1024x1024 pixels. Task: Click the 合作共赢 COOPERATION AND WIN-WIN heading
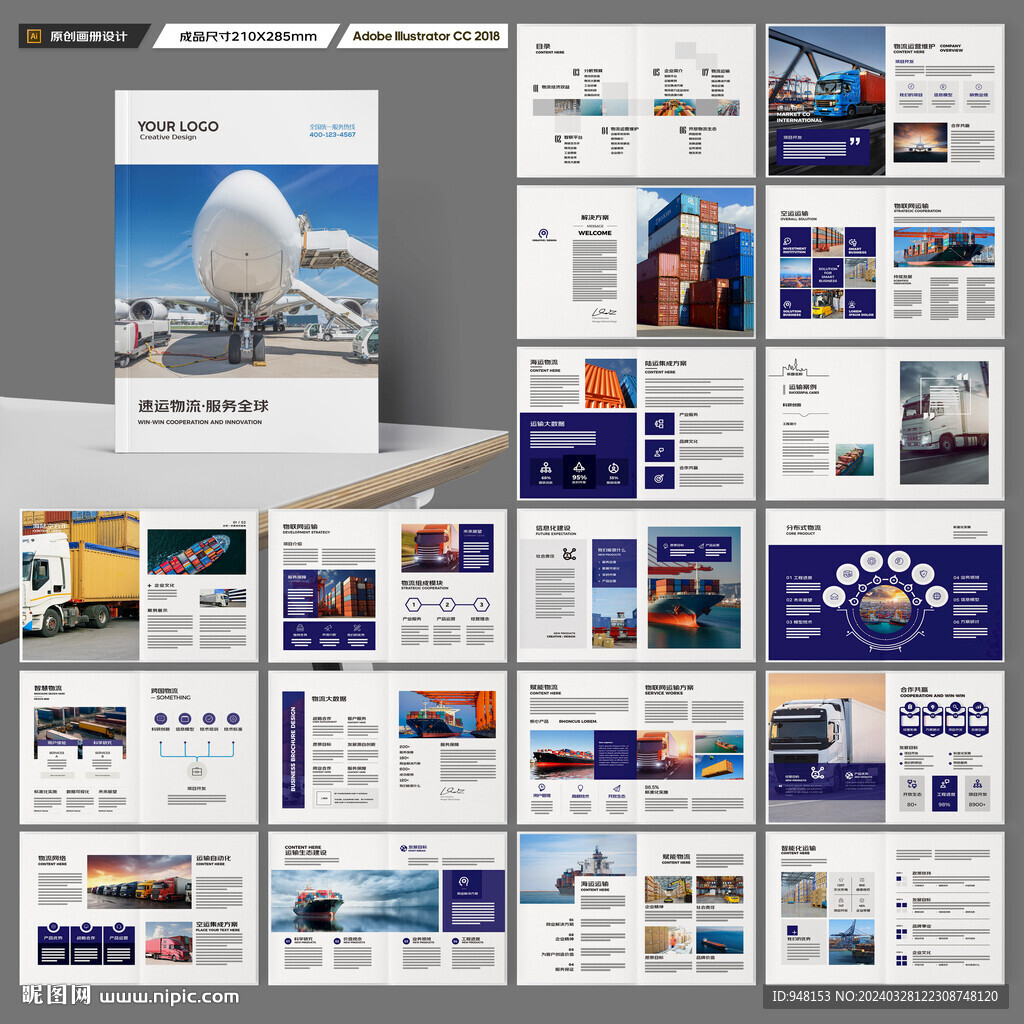tap(932, 692)
